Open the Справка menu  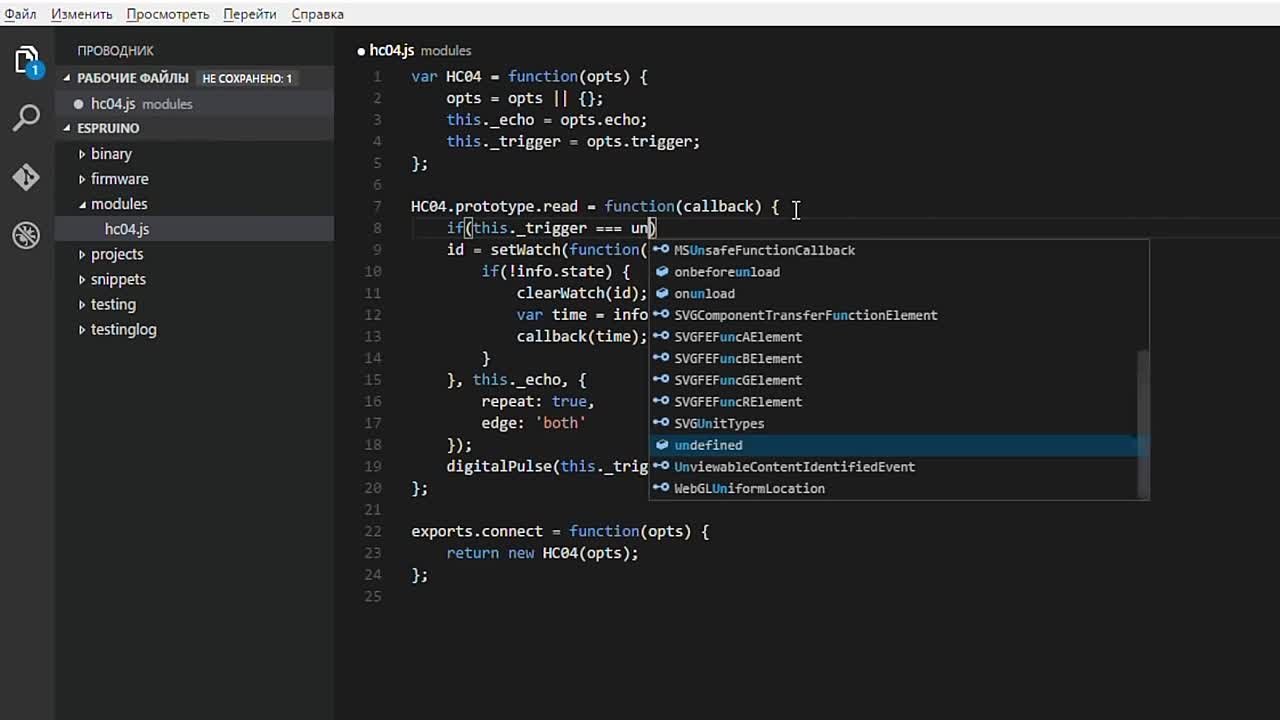point(317,14)
